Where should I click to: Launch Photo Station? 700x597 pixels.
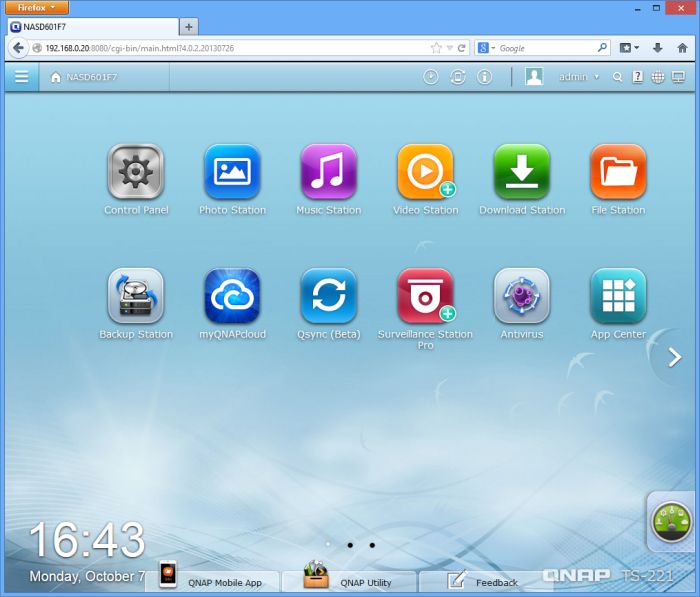click(x=232, y=172)
